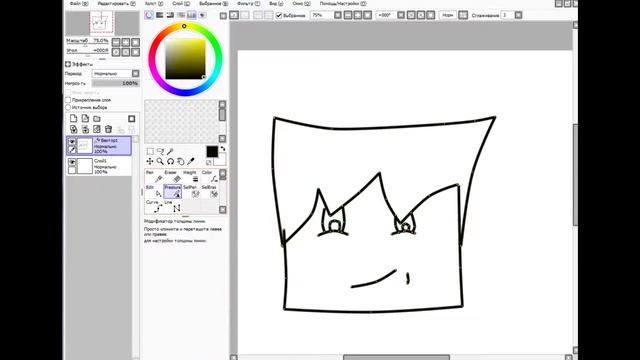This screenshot has height=360, width=640.
Task: Toggle the RGB slider panel
Action: pyautogui.click(x=160, y=15)
